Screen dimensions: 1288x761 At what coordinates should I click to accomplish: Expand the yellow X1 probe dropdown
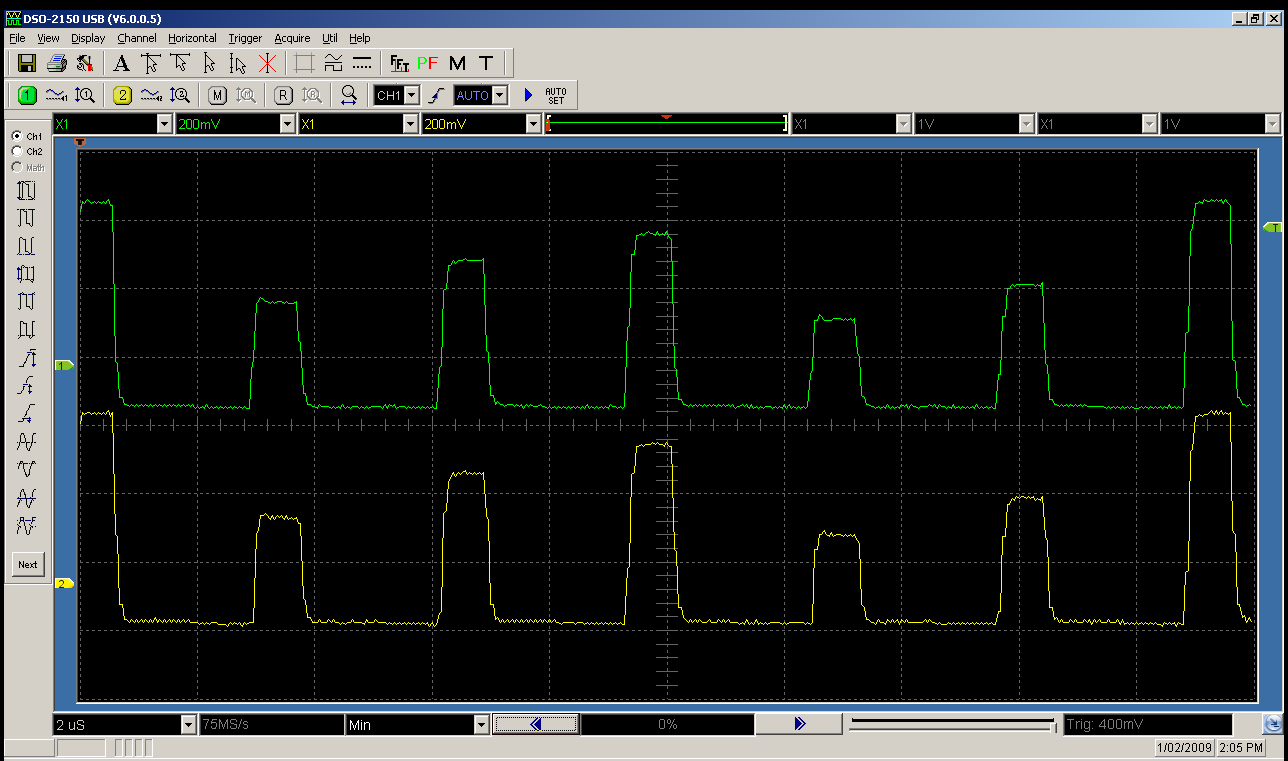(x=410, y=124)
